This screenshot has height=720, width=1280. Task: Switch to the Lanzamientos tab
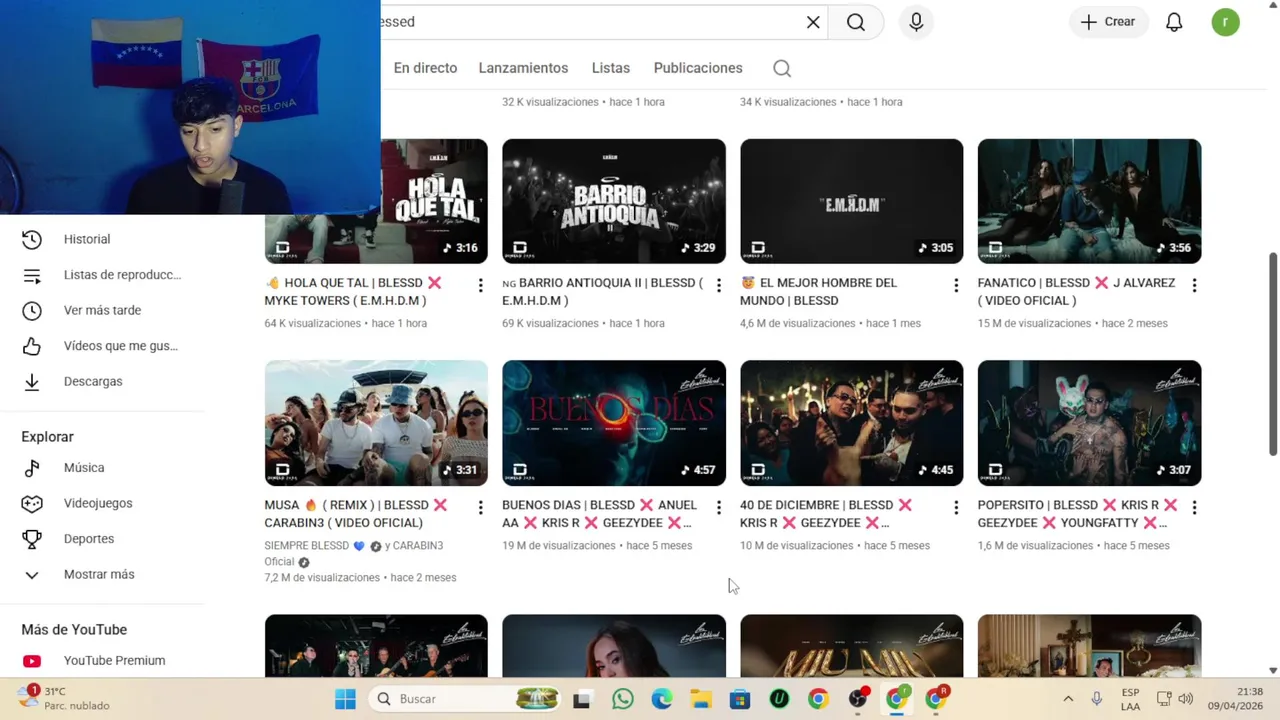(523, 68)
